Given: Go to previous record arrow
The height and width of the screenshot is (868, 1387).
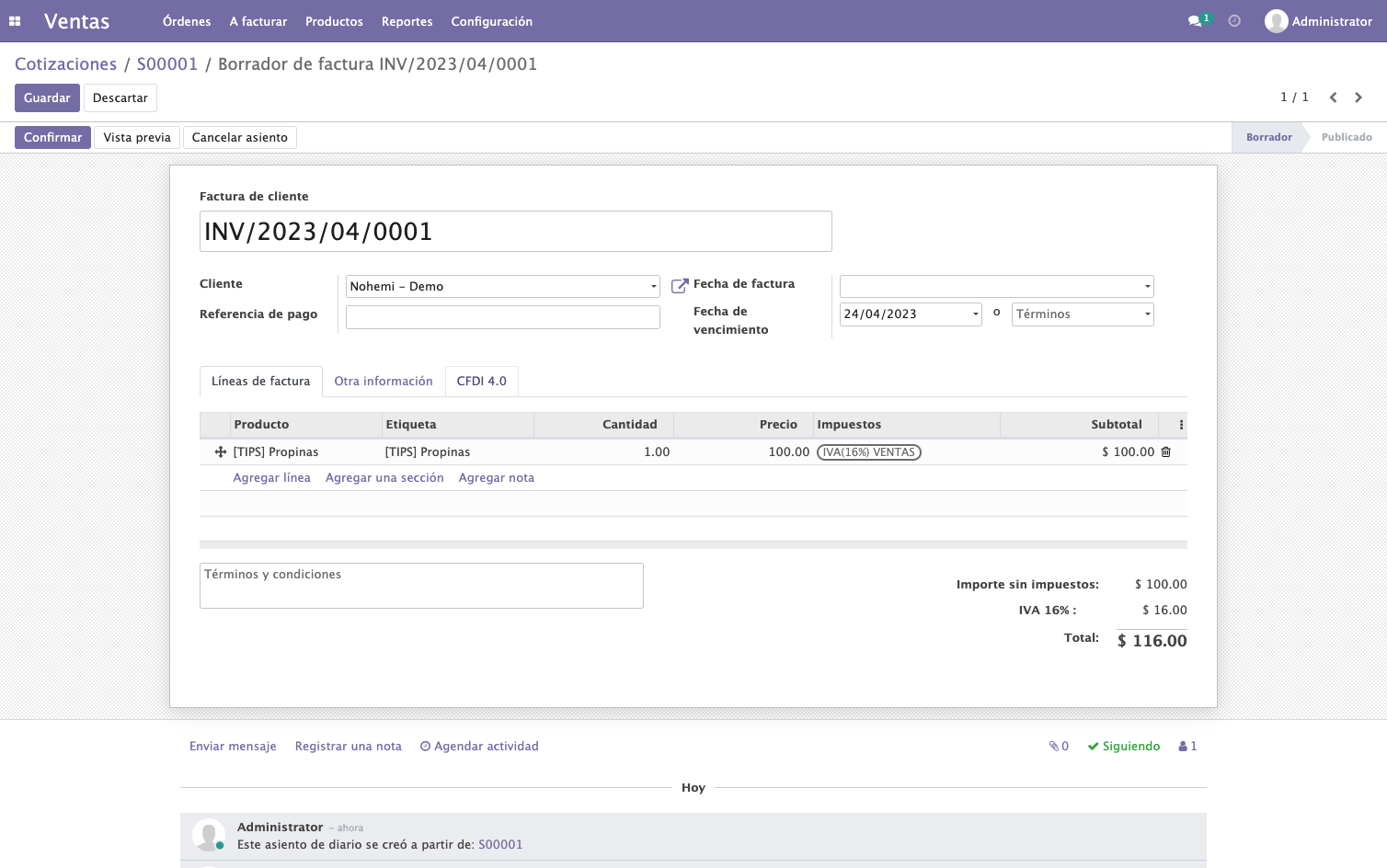Looking at the screenshot, I should coord(1333,97).
